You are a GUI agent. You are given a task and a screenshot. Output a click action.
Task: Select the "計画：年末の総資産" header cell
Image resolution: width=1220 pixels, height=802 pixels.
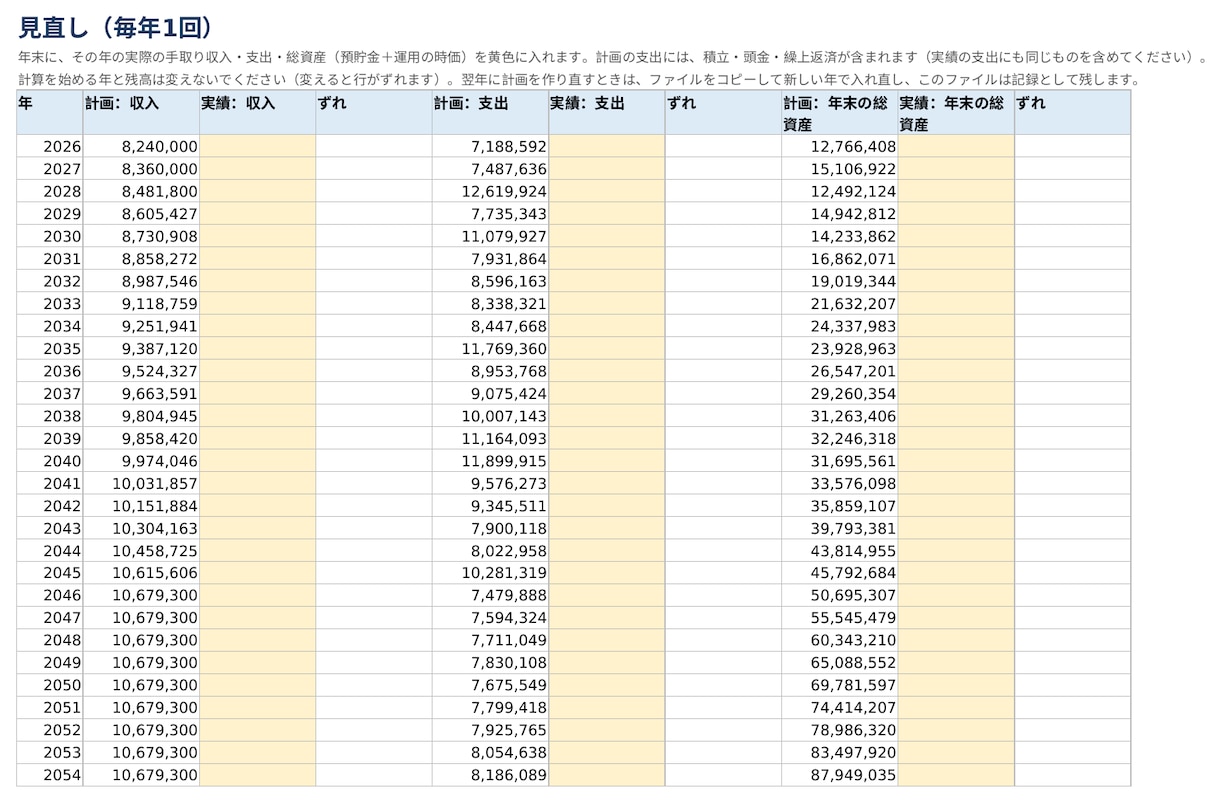pyautogui.click(x=840, y=113)
